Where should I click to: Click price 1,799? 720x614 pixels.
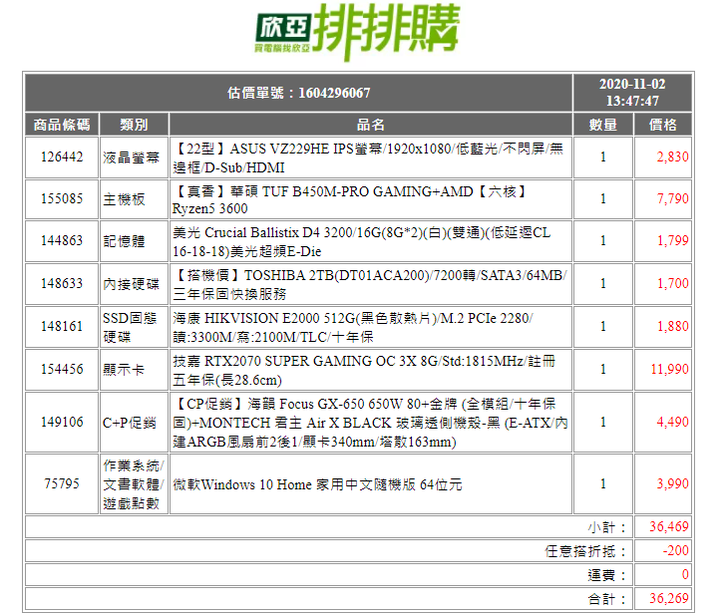pyautogui.click(x=672, y=241)
